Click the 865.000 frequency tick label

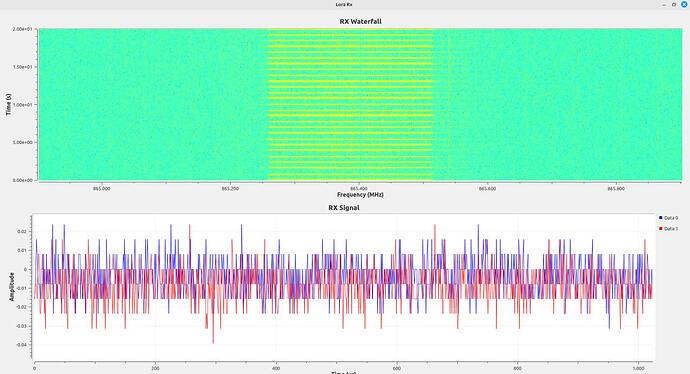click(x=102, y=189)
